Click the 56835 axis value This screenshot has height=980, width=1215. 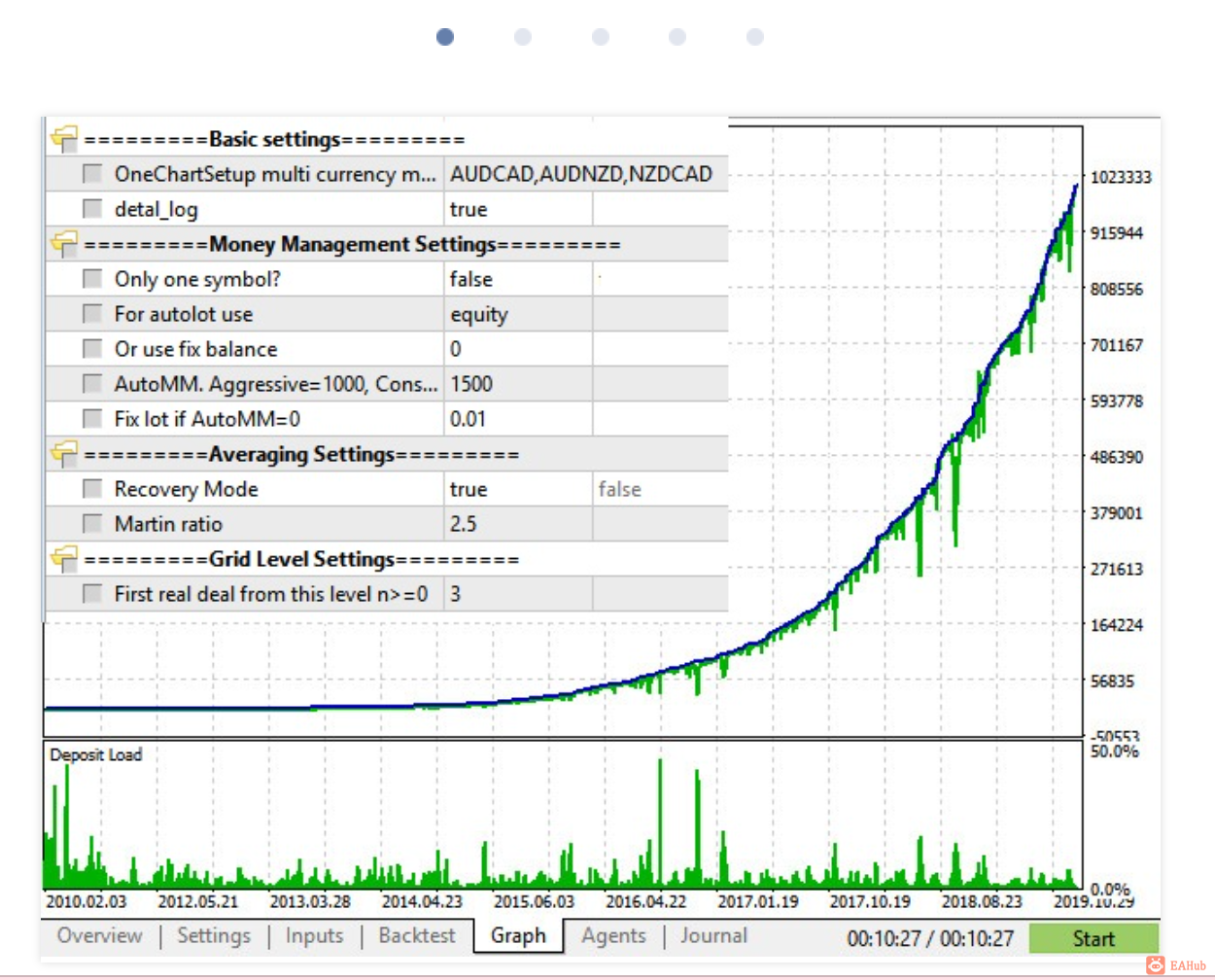(x=1112, y=681)
